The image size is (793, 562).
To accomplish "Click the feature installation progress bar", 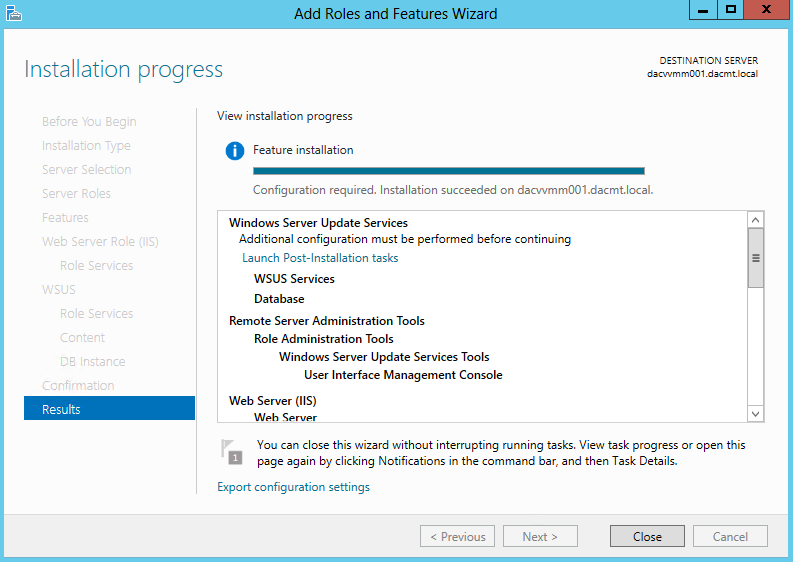I will (x=449, y=171).
